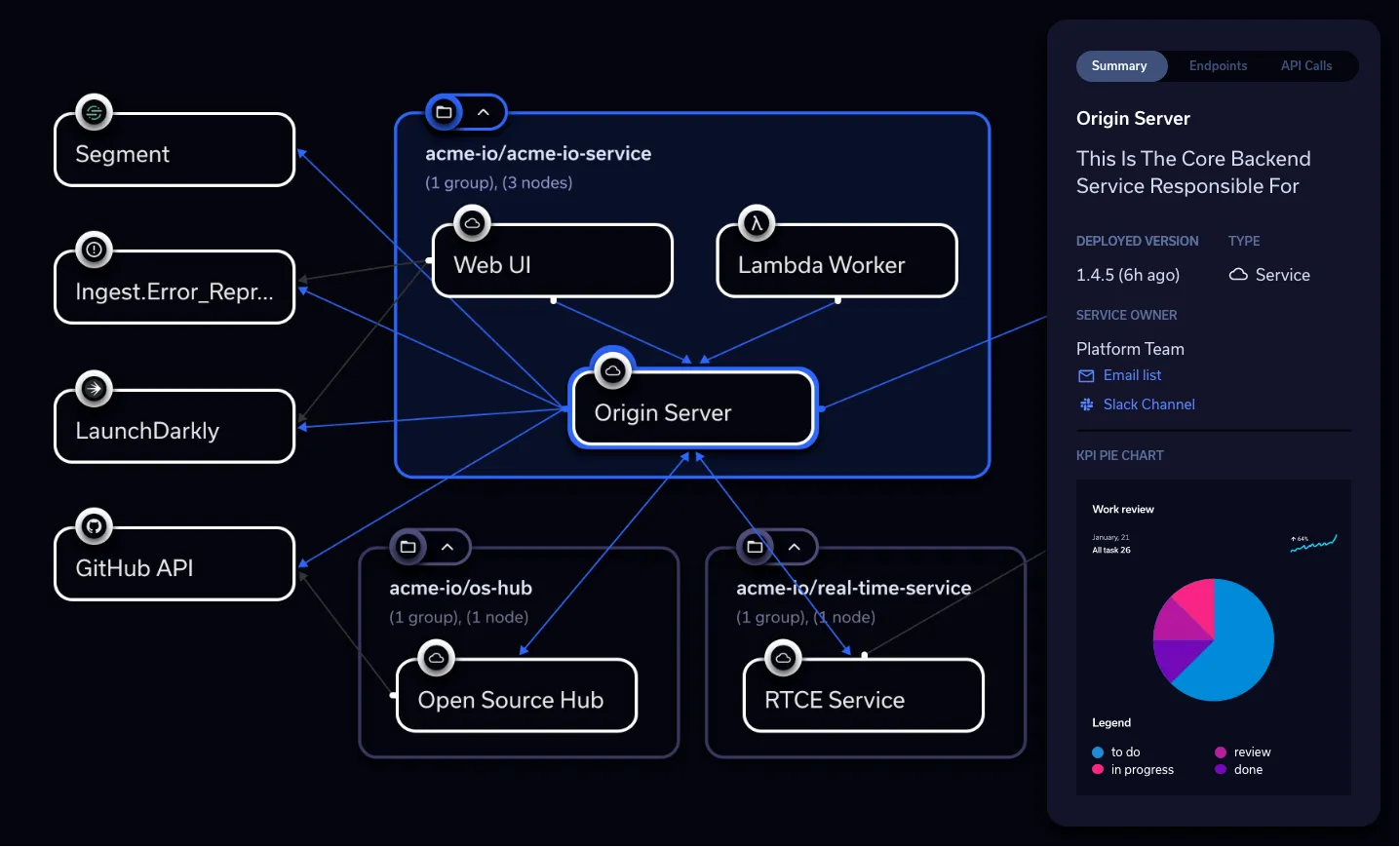The image size is (1400, 847).
Task: Click the cloud icon next to Service type
Action: pyautogui.click(x=1238, y=275)
